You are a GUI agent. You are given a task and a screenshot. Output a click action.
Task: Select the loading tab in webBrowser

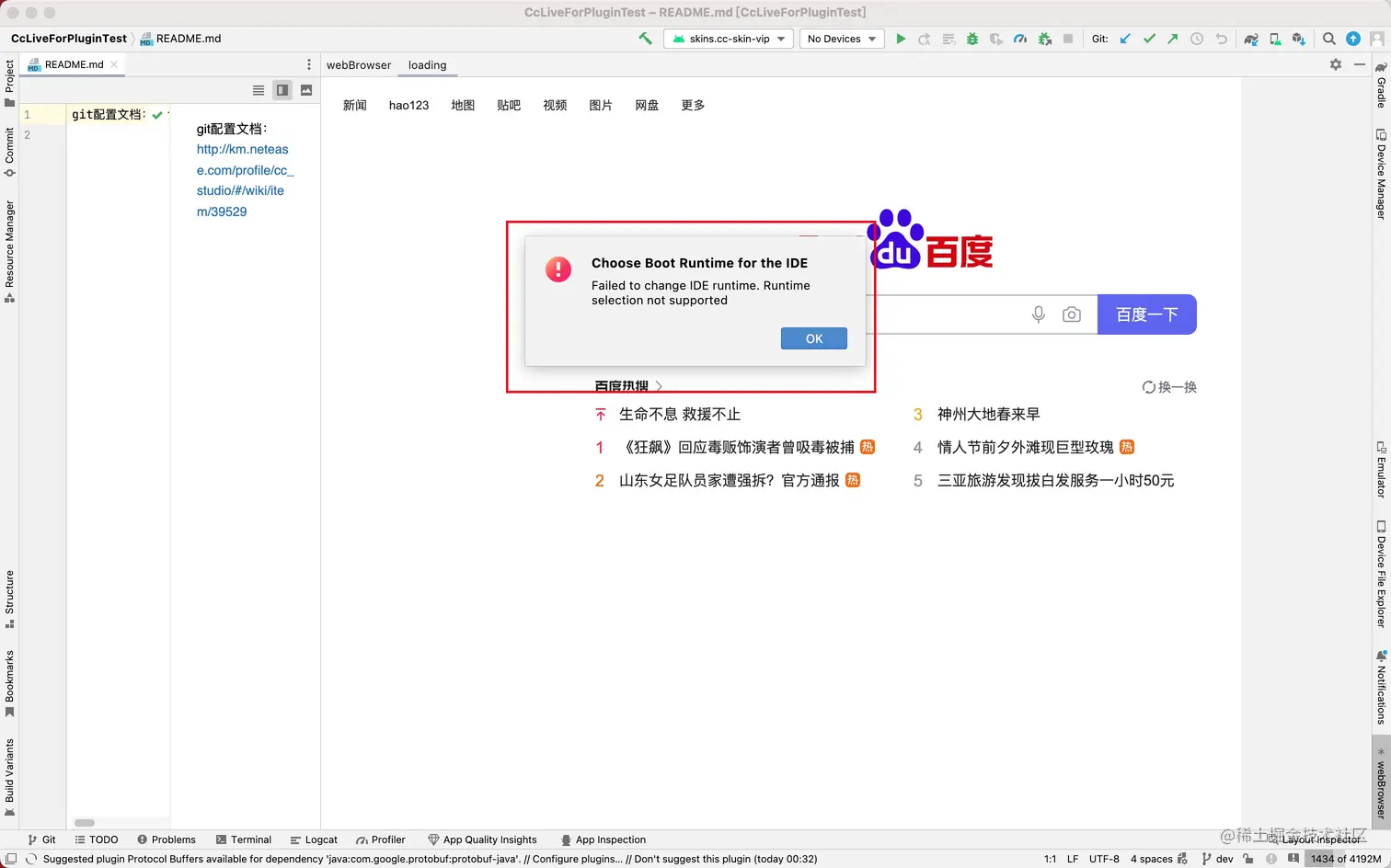(x=427, y=65)
